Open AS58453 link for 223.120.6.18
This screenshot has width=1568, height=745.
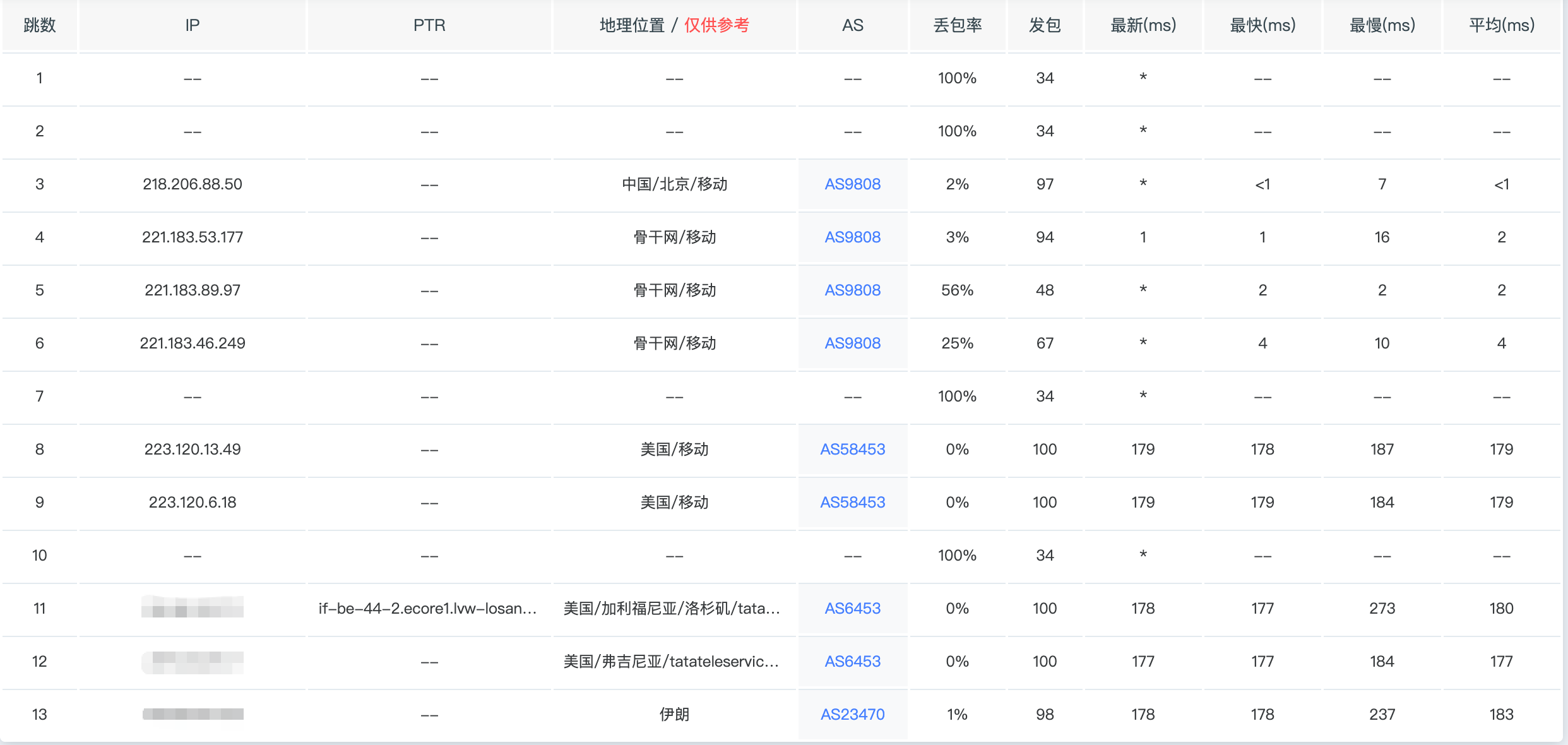point(852,502)
